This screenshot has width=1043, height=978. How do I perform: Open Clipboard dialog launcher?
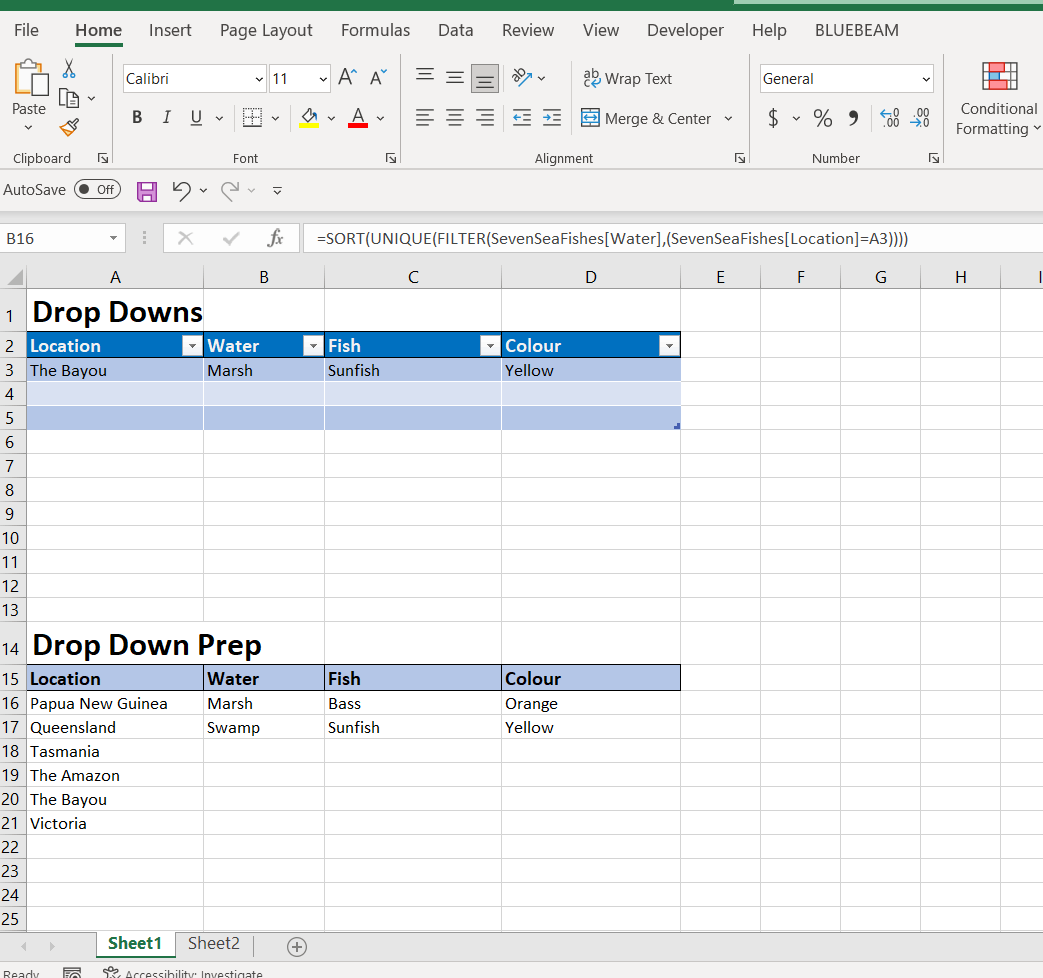[102, 158]
